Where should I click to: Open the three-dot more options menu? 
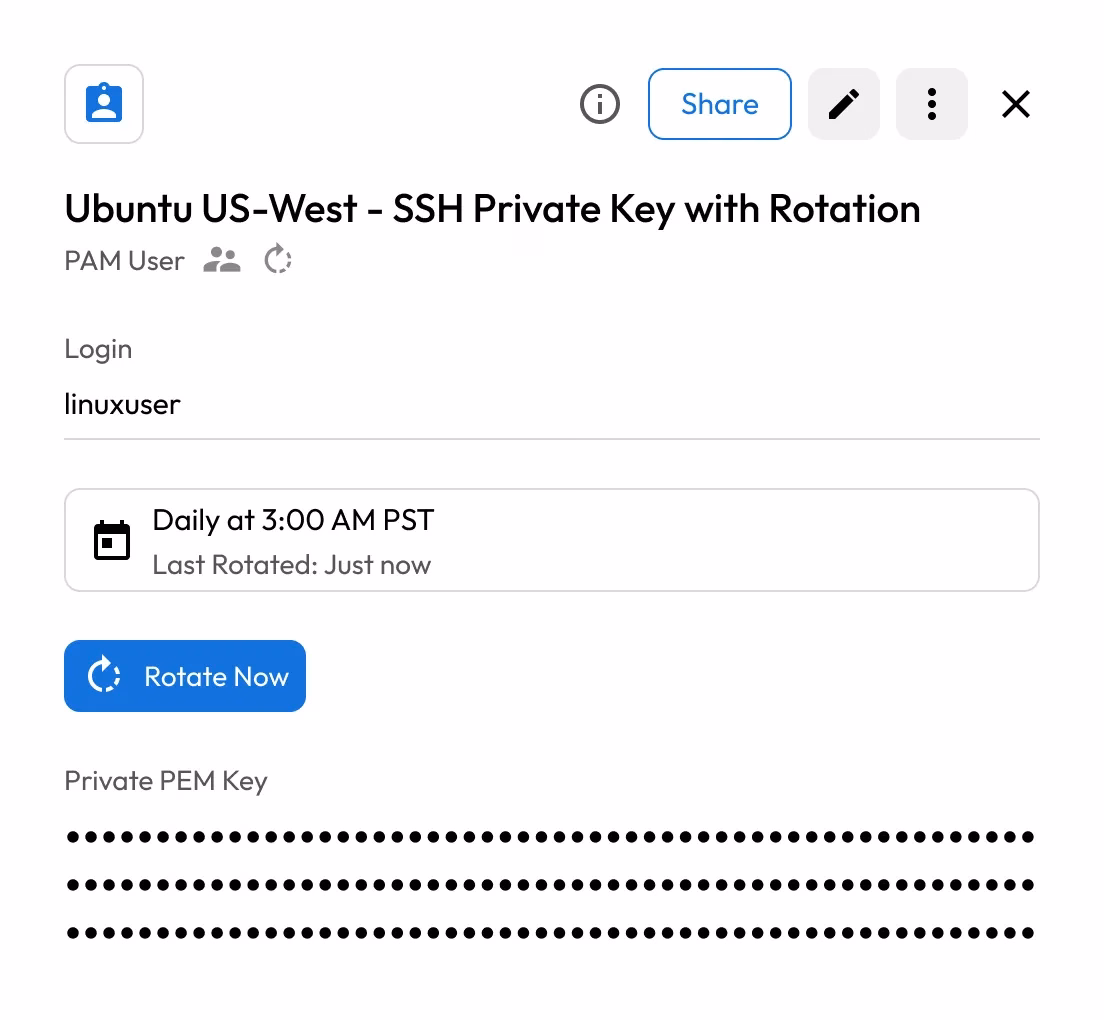pyautogui.click(x=932, y=104)
